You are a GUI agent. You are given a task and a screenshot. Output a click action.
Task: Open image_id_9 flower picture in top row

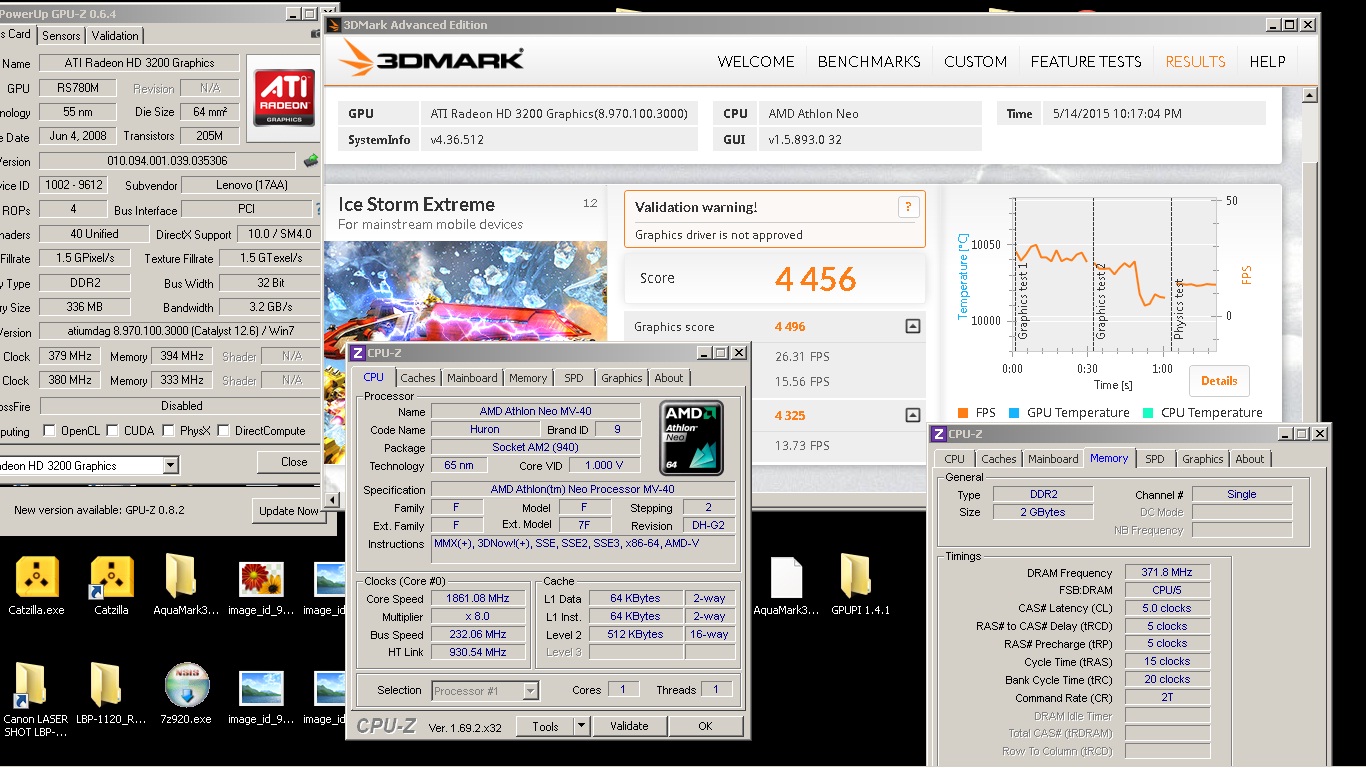coord(261,580)
